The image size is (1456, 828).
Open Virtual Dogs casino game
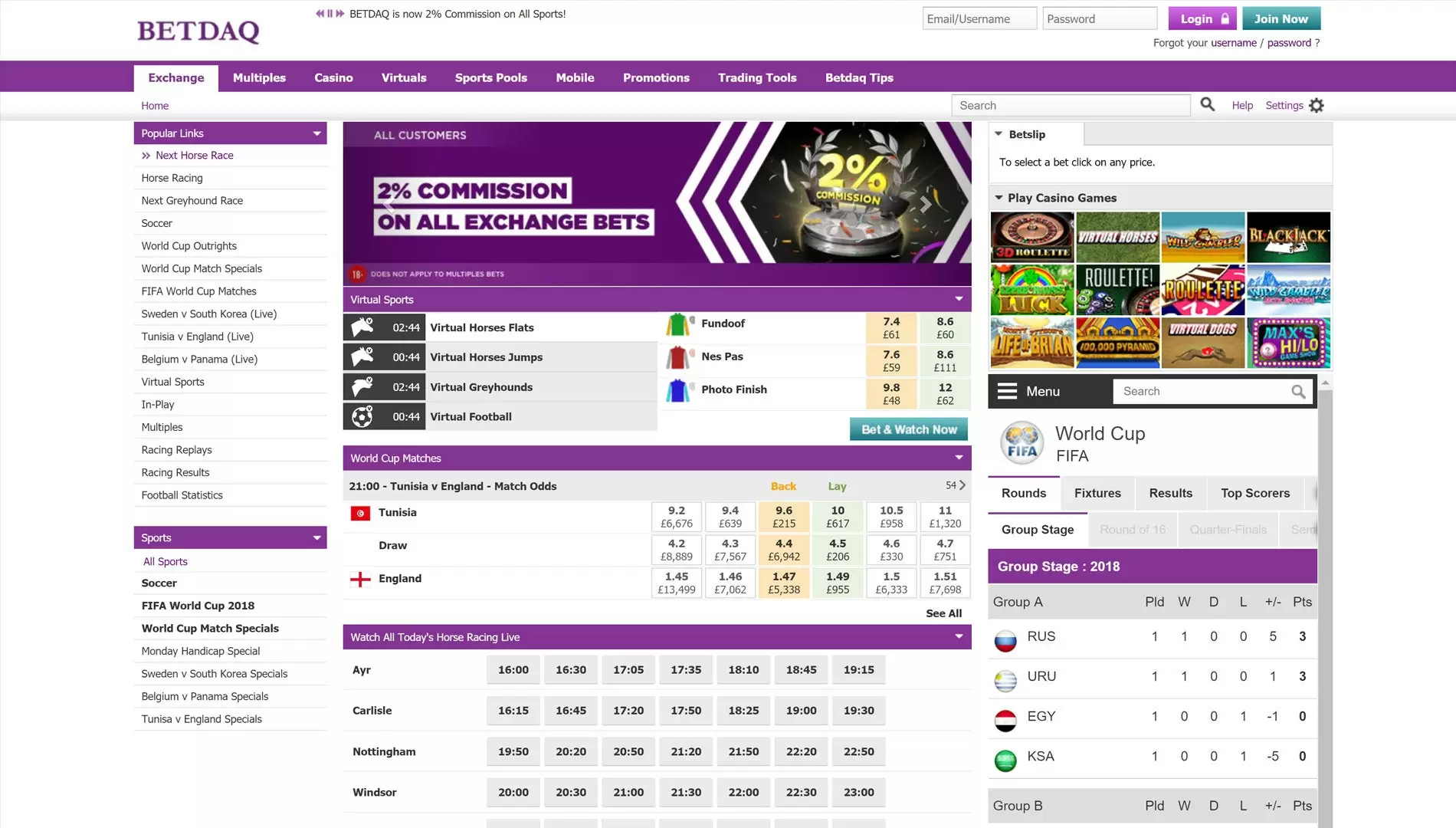click(1203, 343)
